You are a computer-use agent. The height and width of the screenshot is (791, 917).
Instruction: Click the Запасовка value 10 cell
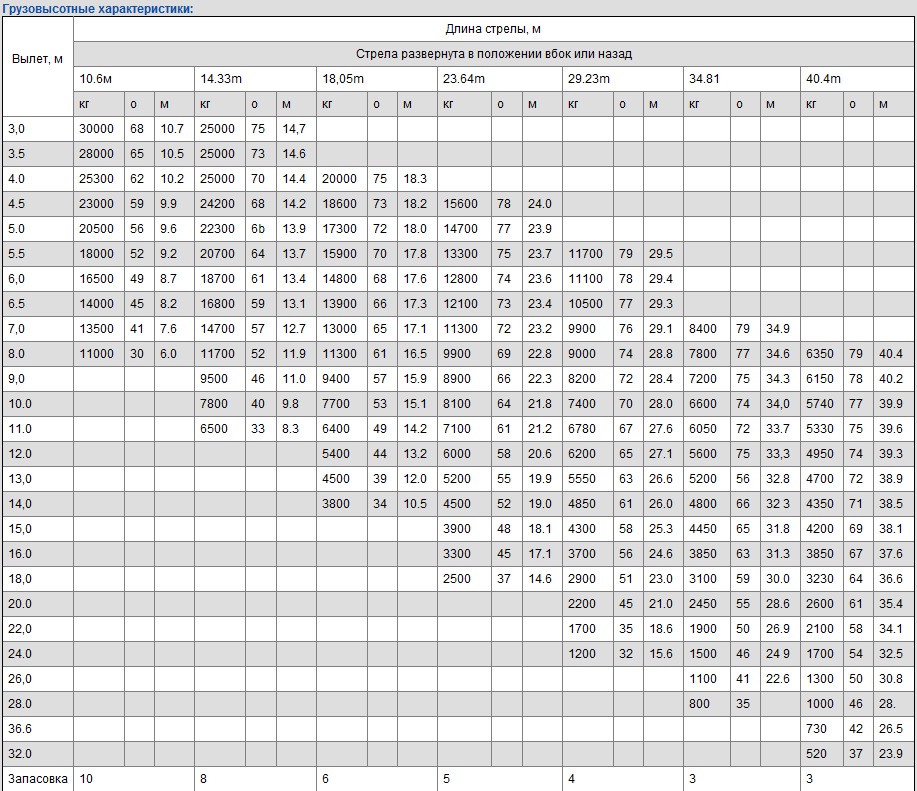(x=87, y=779)
